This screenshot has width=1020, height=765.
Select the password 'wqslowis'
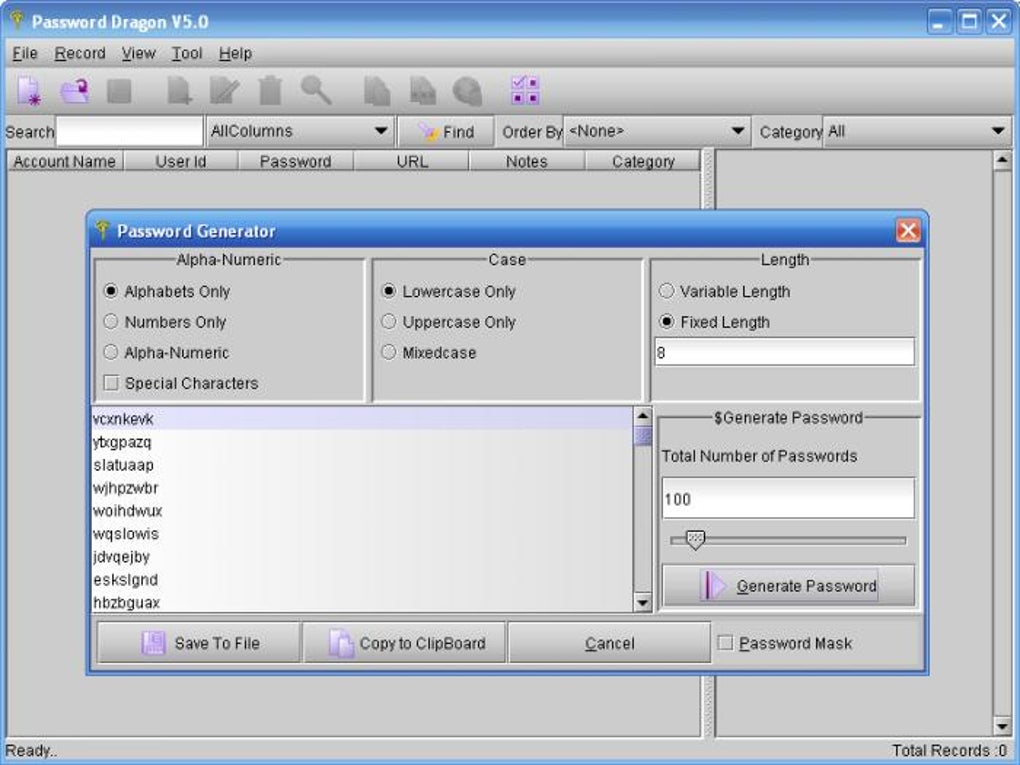(362, 533)
